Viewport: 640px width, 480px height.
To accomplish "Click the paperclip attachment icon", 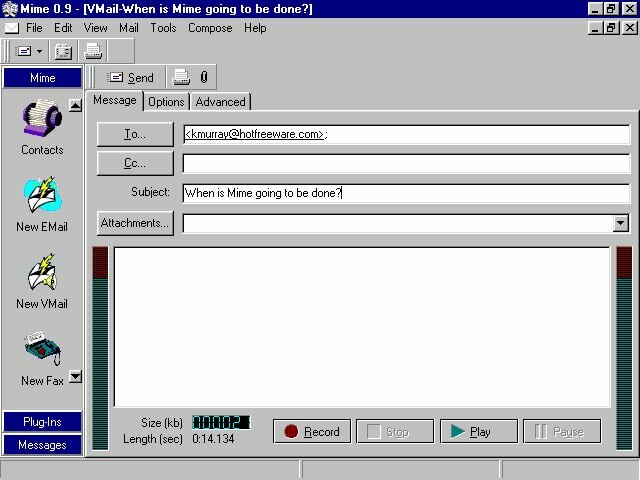I will click(204, 77).
